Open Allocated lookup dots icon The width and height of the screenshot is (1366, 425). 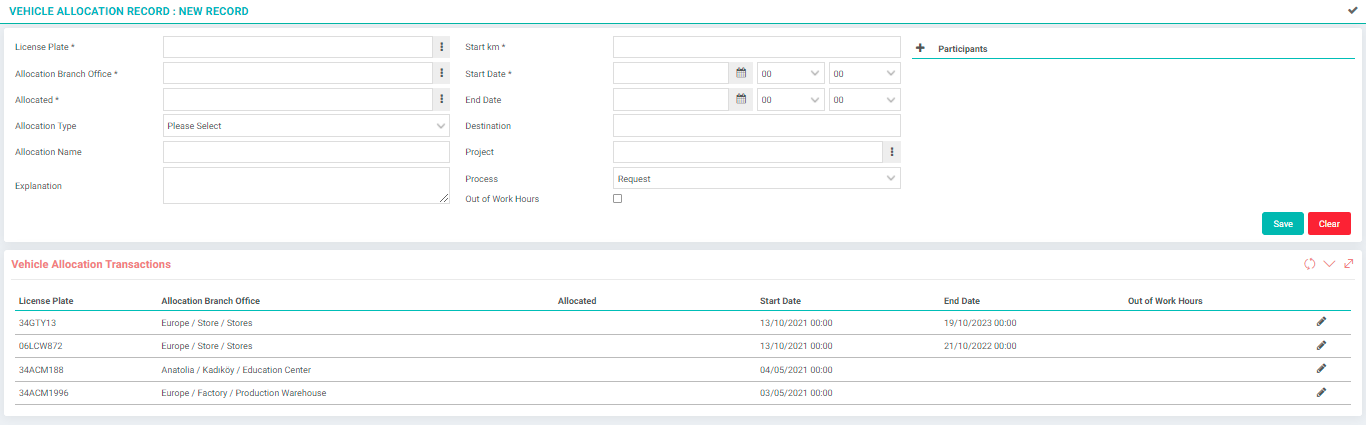click(442, 99)
